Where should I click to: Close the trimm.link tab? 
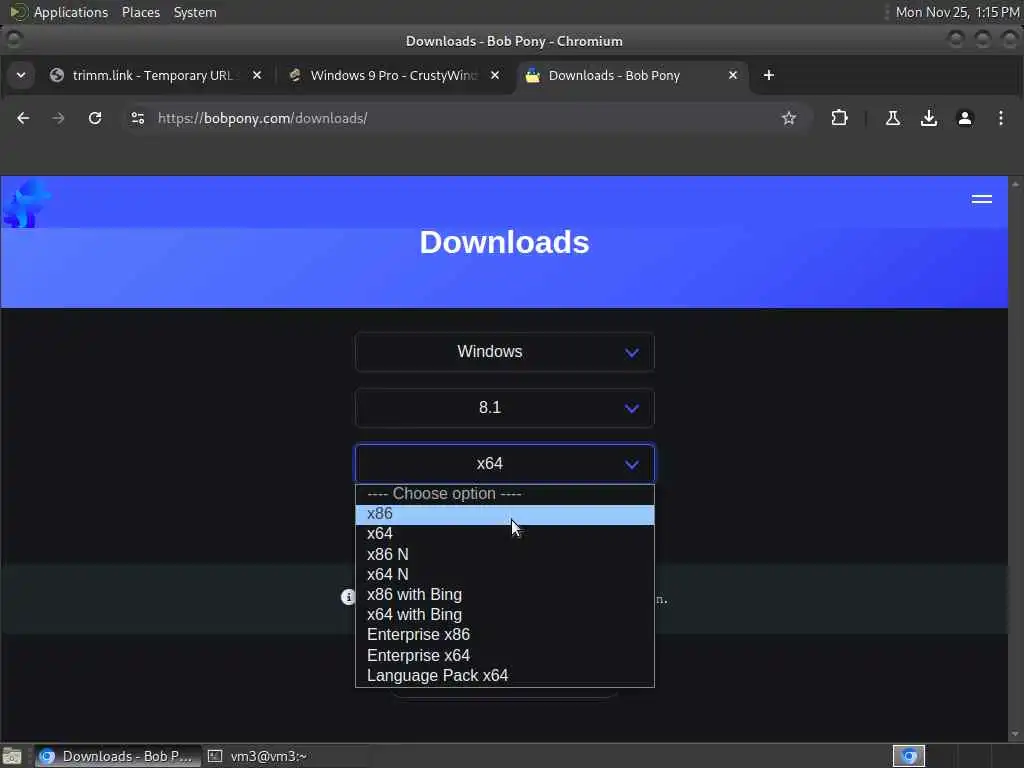click(x=257, y=75)
